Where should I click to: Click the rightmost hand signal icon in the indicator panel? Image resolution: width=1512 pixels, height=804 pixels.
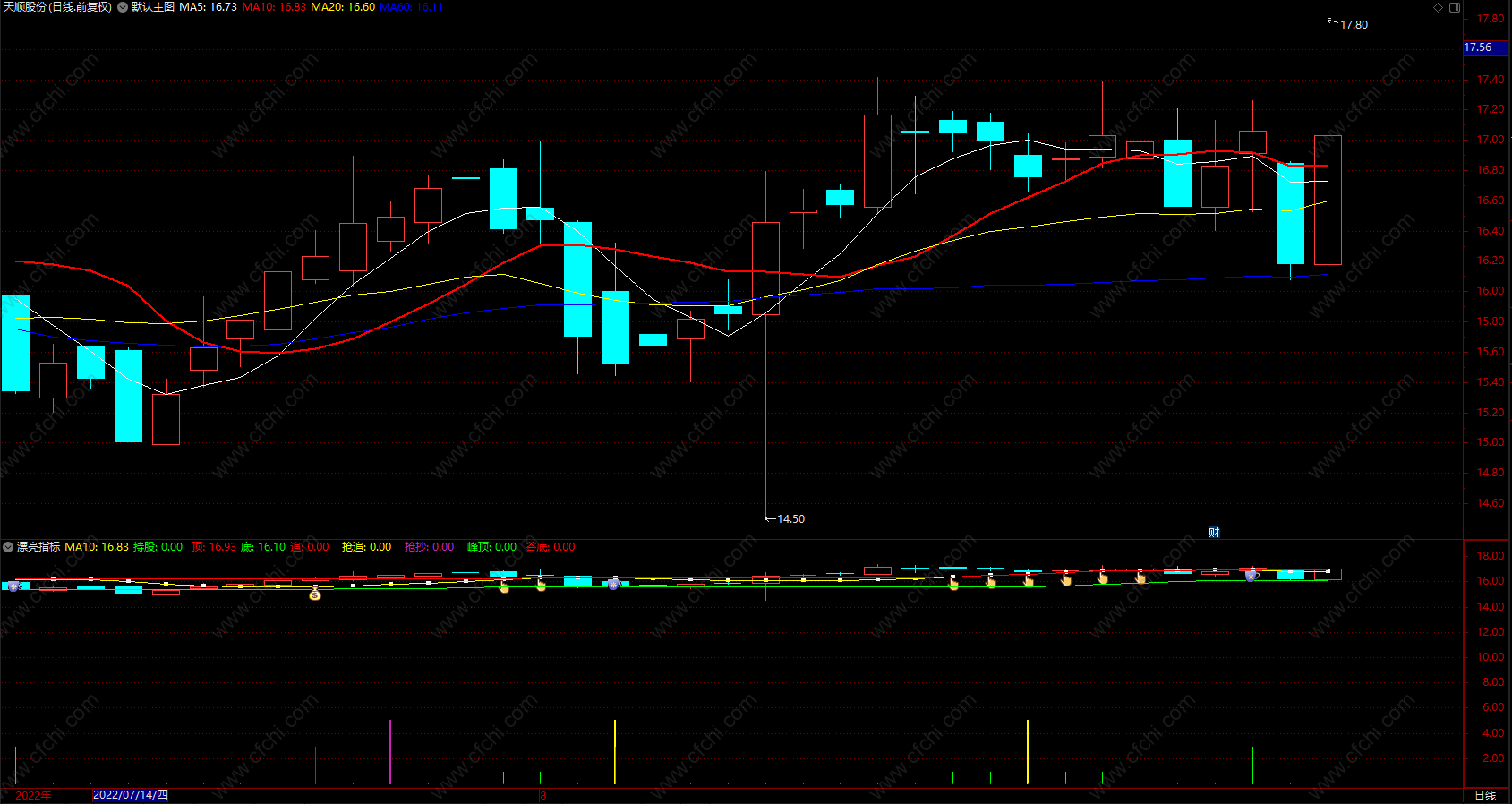[1140, 578]
